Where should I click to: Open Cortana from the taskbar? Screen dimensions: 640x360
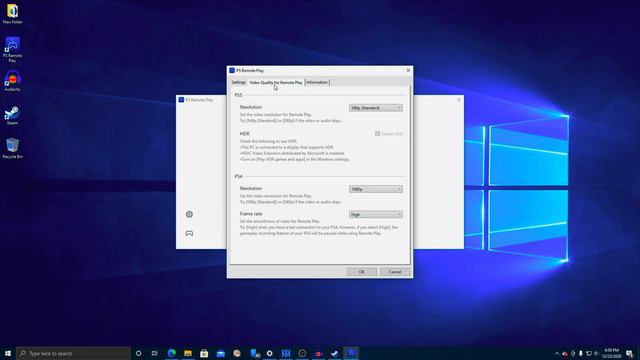pos(138,353)
